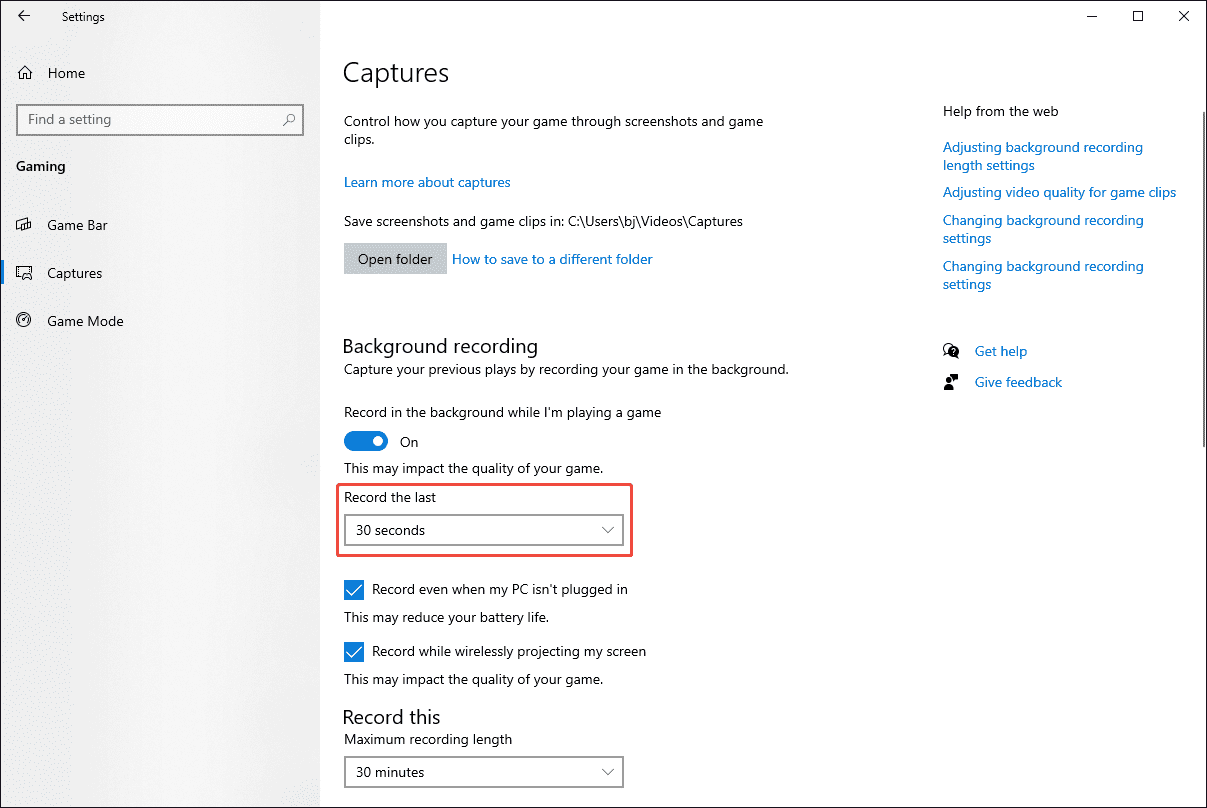1207x808 pixels.
Task: Click the Get help icon
Action: [x=951, y=351]
